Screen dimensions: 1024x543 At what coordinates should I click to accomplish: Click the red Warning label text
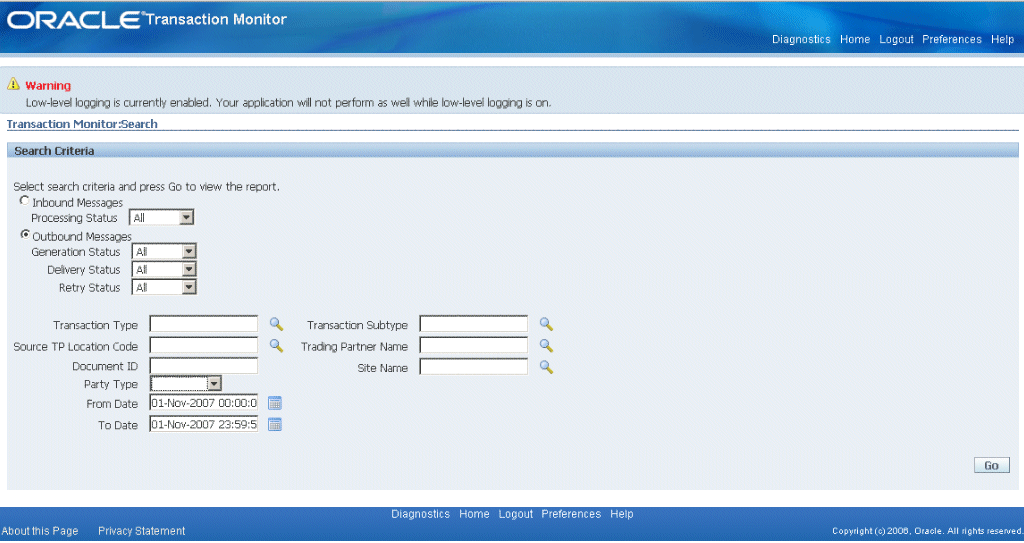pyautogui.click(x=48, y=86)
